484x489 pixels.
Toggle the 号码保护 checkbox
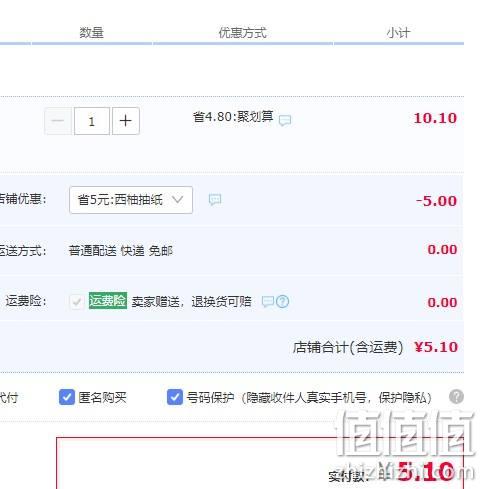[175, 397]
